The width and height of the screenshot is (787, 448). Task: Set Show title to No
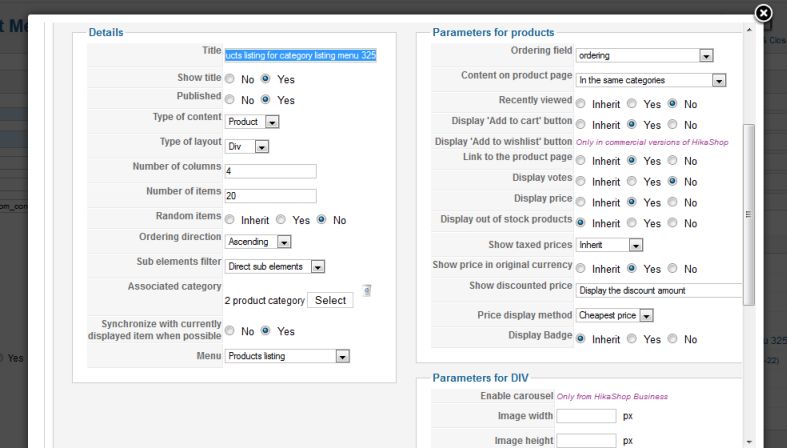click(230, 78)
